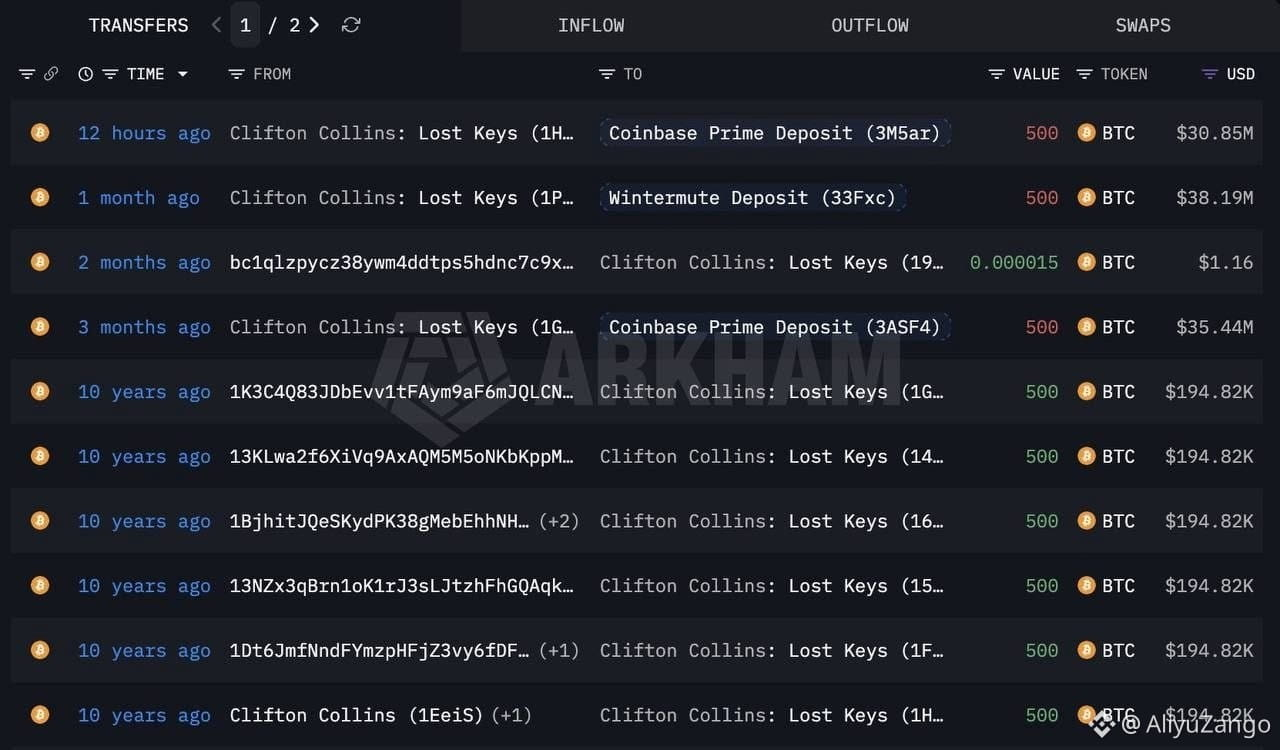Open the TOKEN column filter
The image size is (1280, 750).
pos(1084,74)
